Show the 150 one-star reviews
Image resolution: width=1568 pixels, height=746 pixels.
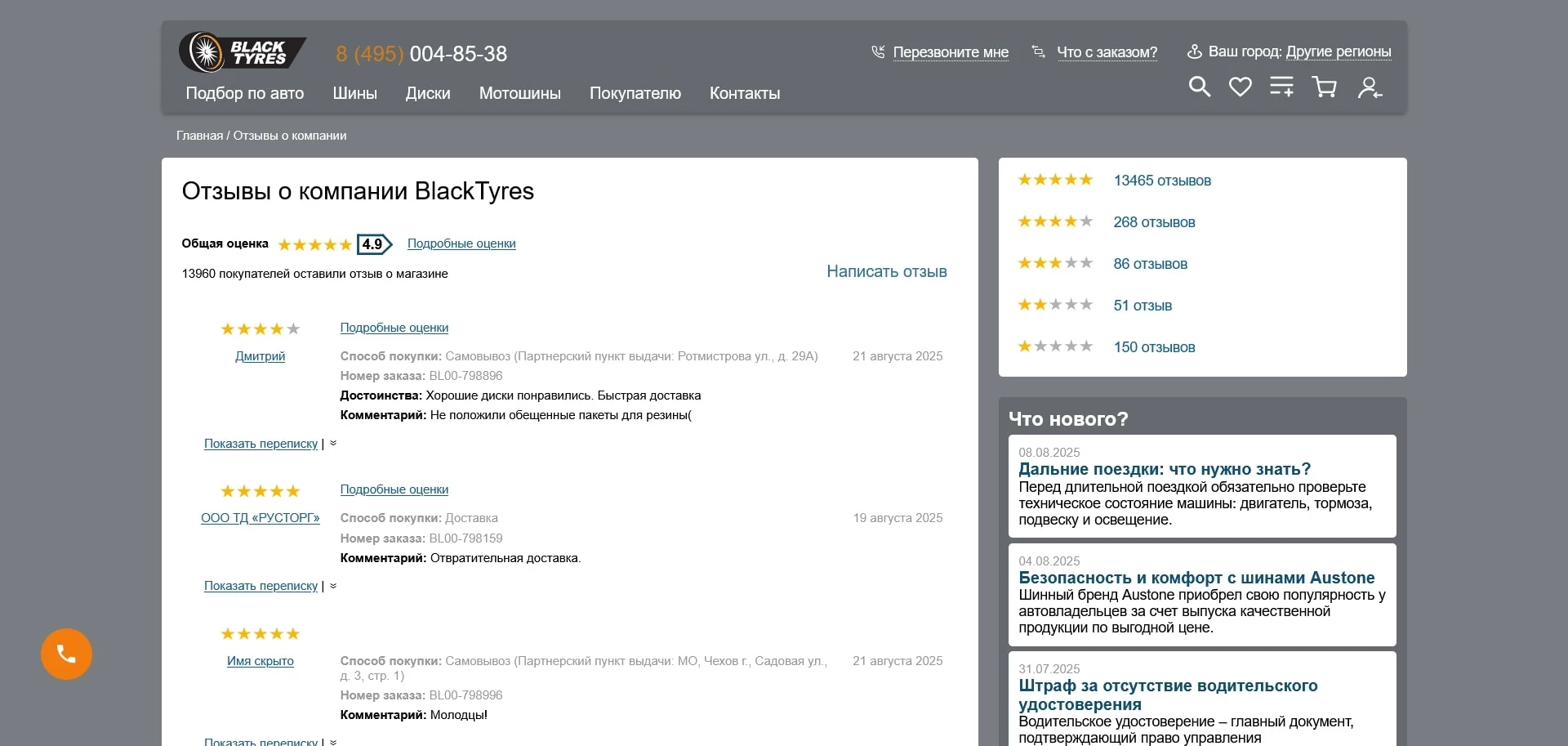pos(1153,347)
